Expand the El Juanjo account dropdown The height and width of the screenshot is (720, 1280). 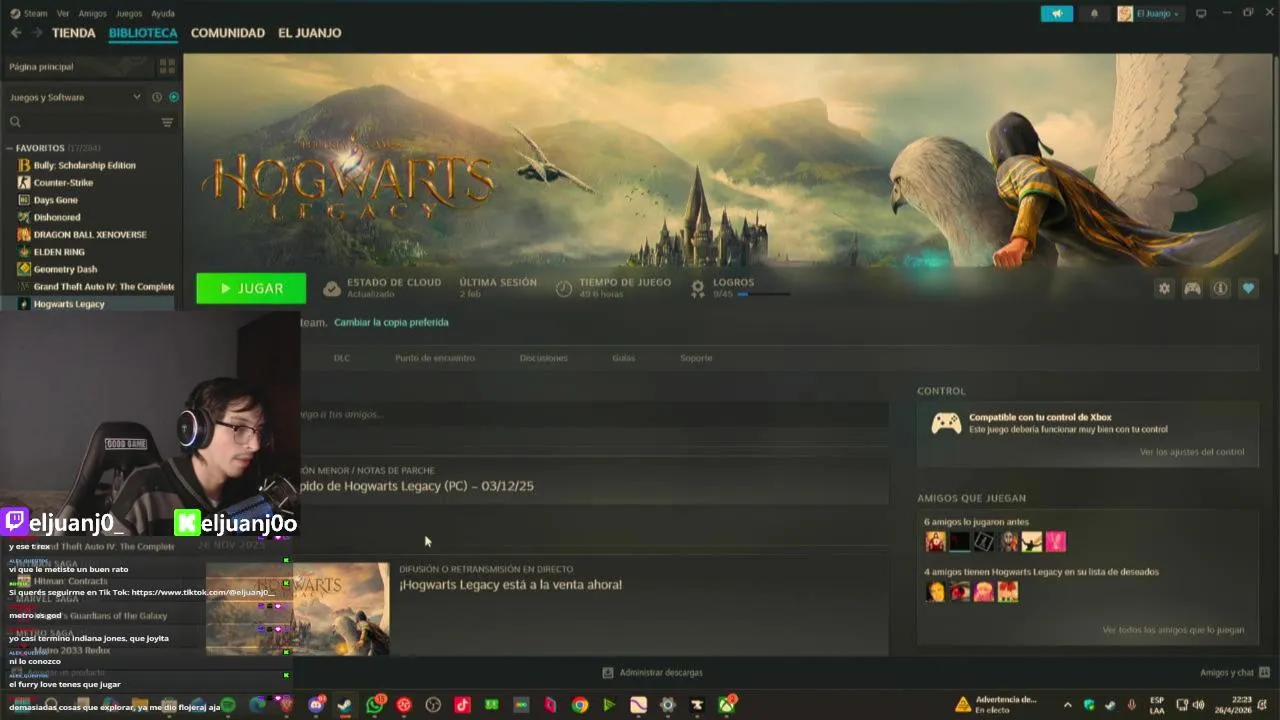tap(1150, 14)
